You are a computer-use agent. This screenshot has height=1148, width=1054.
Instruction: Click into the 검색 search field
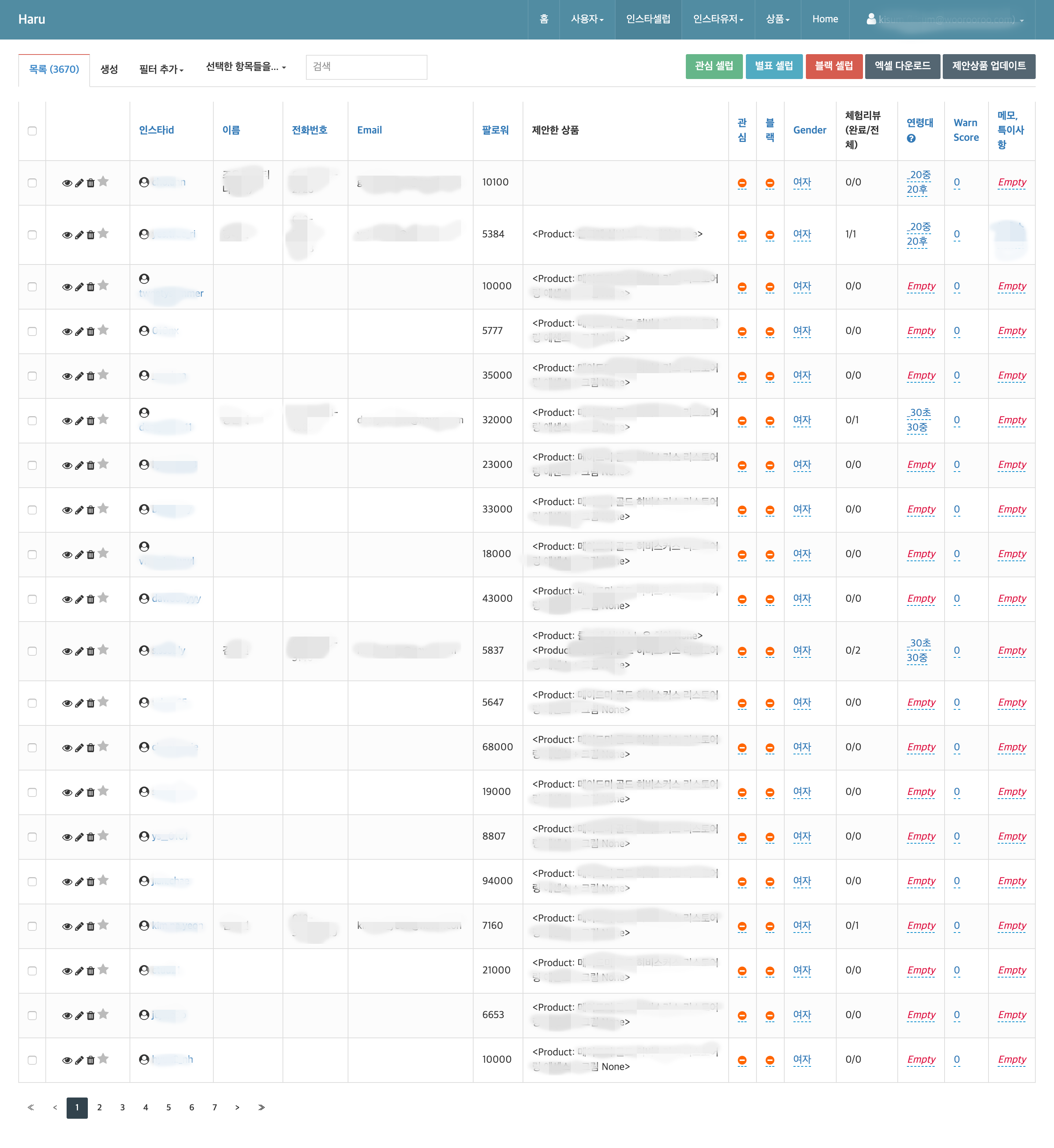click(366, 67)
